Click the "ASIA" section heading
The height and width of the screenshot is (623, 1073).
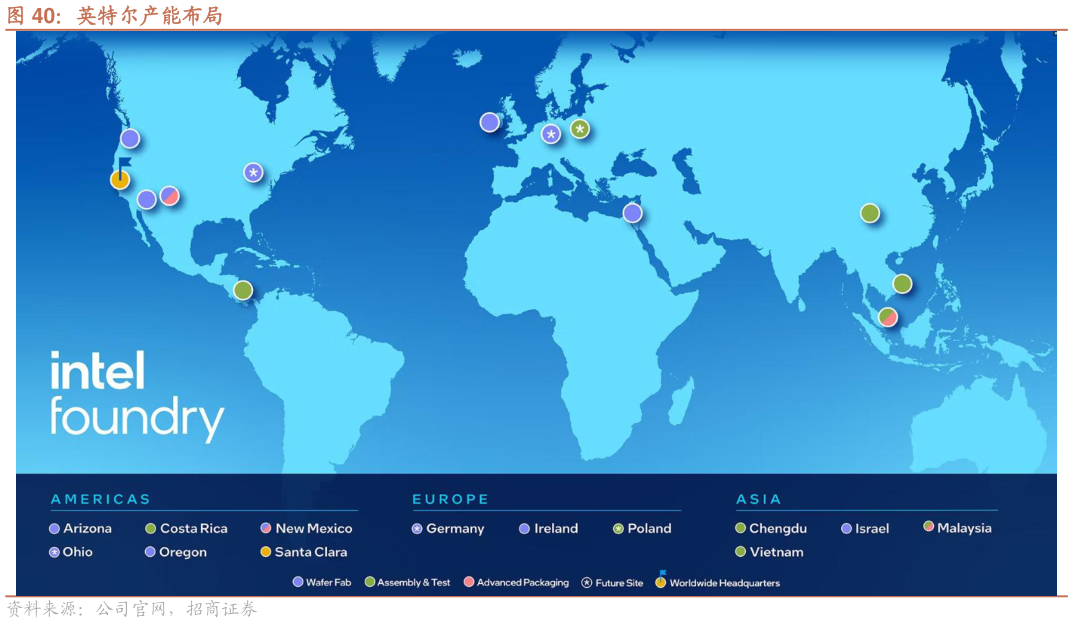click(758, 499)
